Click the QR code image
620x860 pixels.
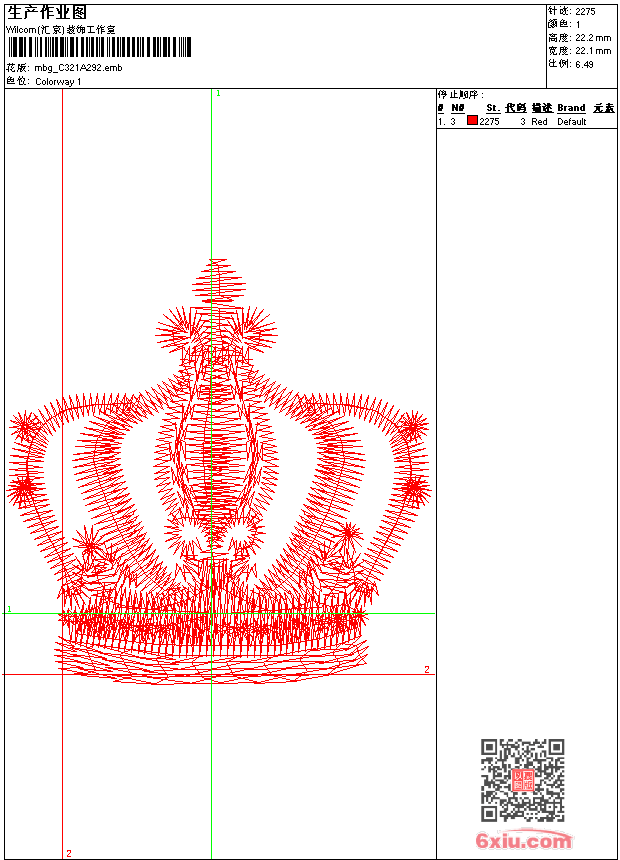tap(523, 780)
